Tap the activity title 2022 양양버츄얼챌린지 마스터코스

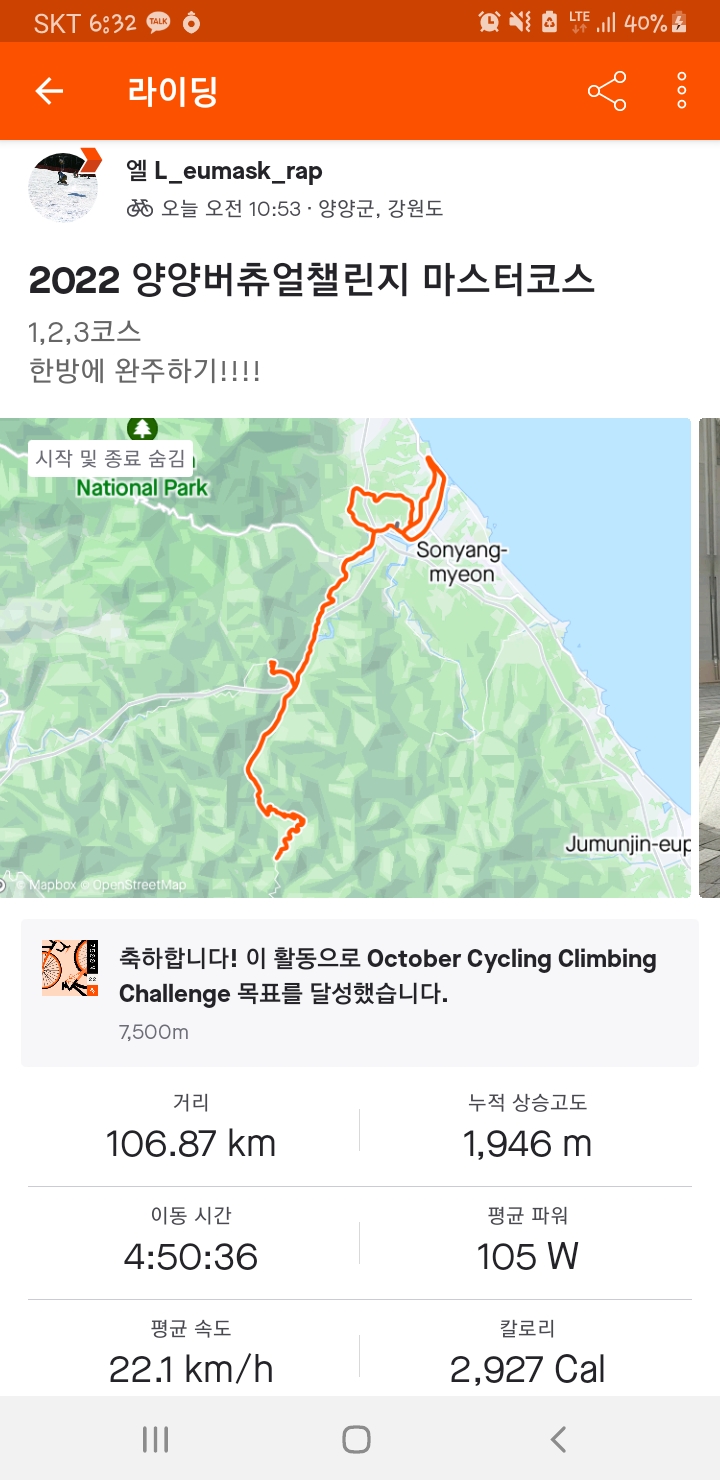coord(312,281)
